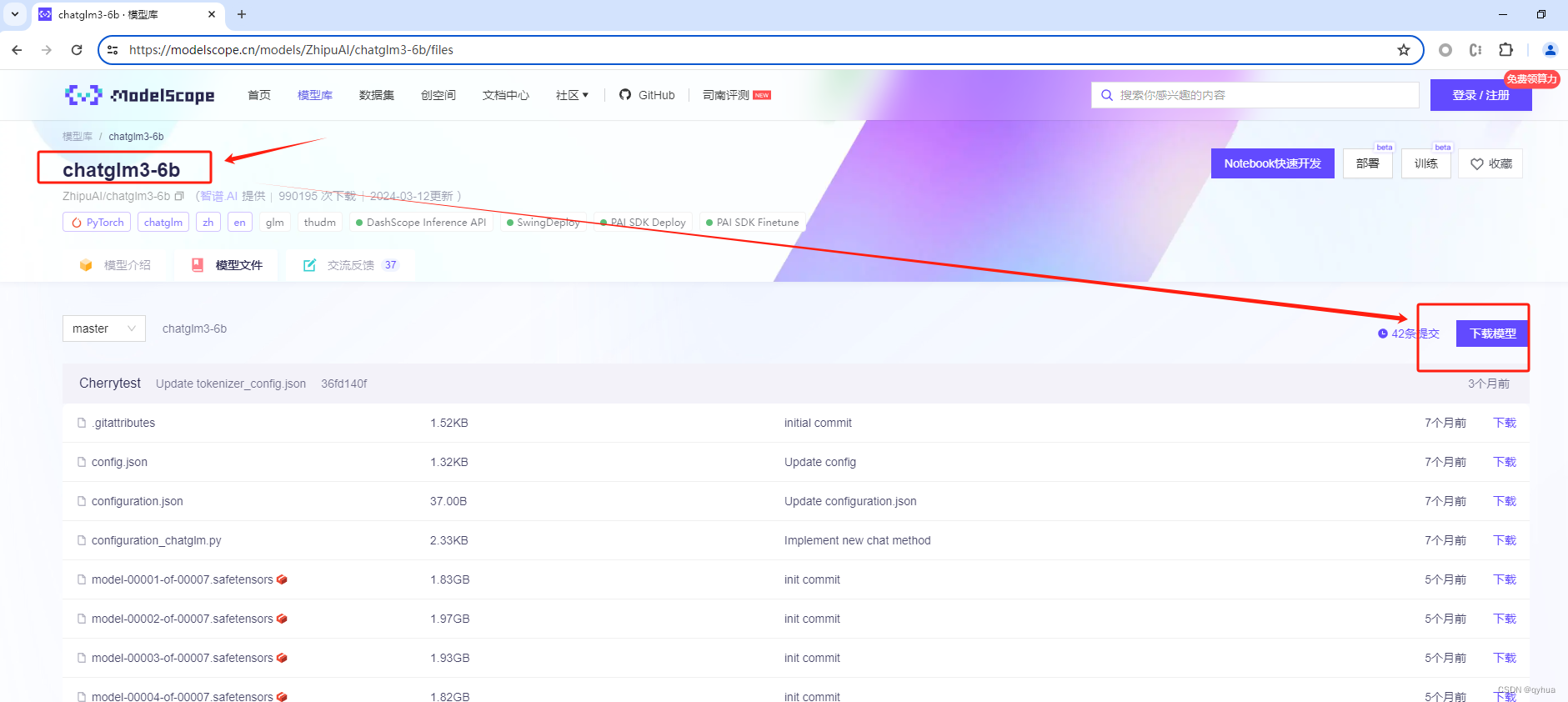Switch to the 交流反馈 tab
Image resolution: width=1568 pixels, height=702 pixels.
[351, 265]
